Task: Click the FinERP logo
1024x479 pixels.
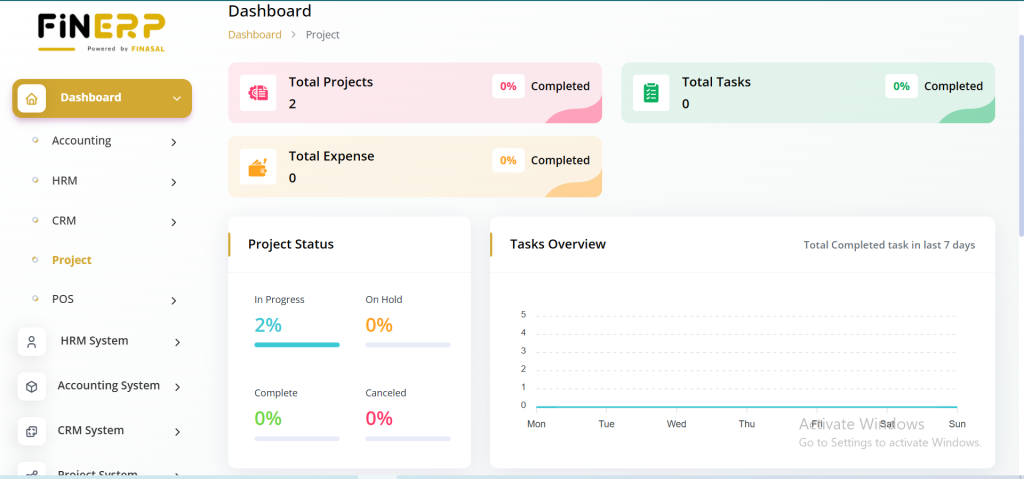Action: 101,31
